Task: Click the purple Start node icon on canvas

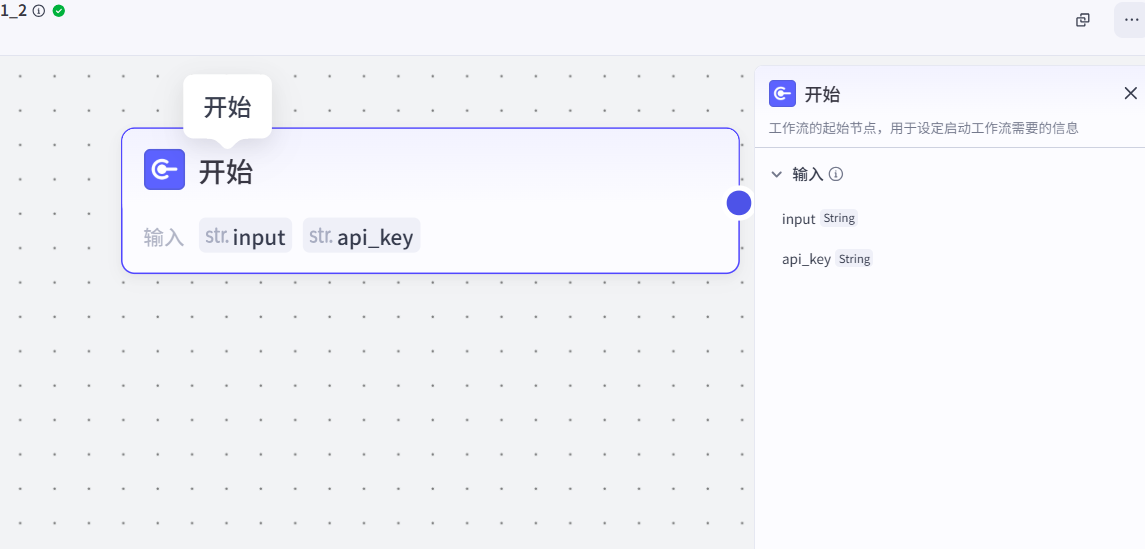Action: (165, 170)
